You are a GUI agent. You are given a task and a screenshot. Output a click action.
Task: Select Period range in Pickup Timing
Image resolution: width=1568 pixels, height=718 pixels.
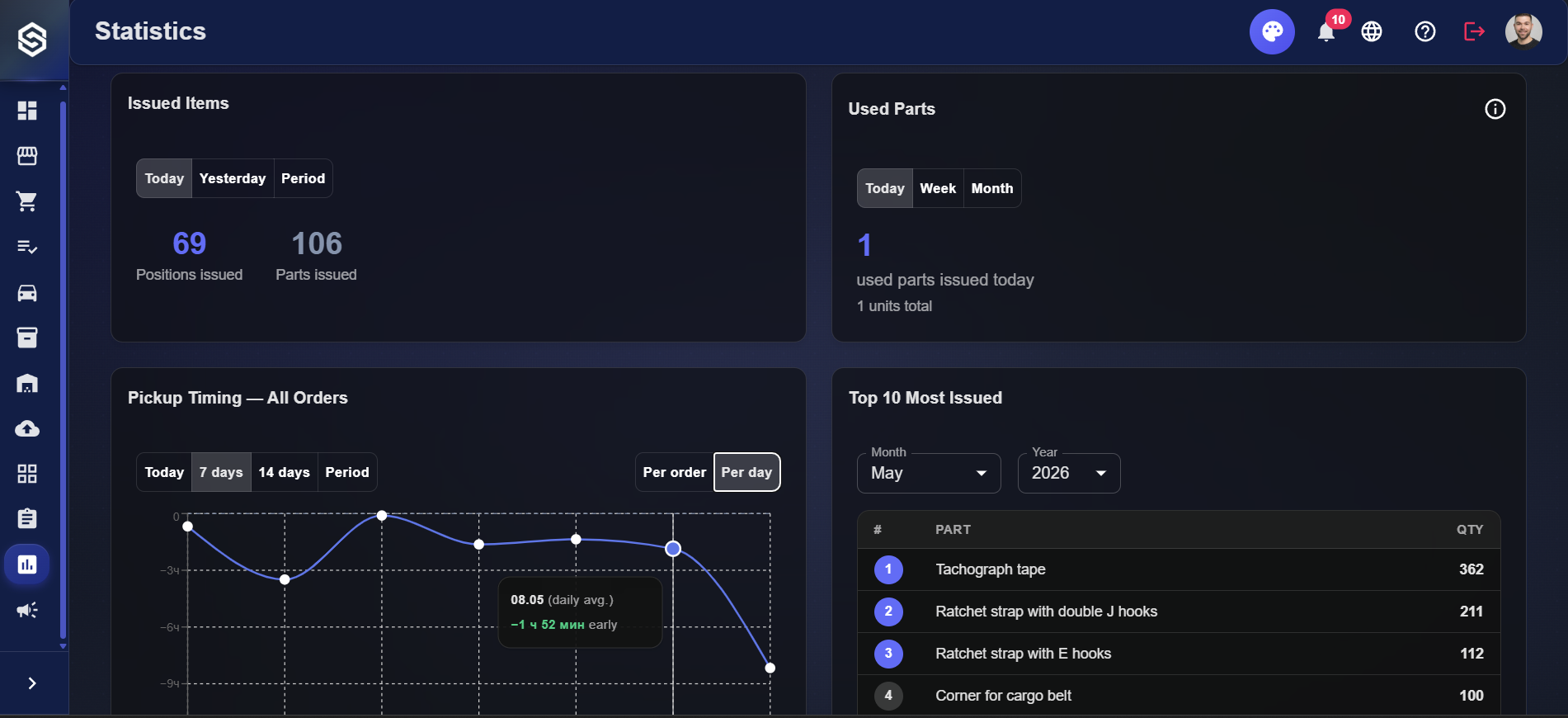pyautogui.click(x=347, y=472)
